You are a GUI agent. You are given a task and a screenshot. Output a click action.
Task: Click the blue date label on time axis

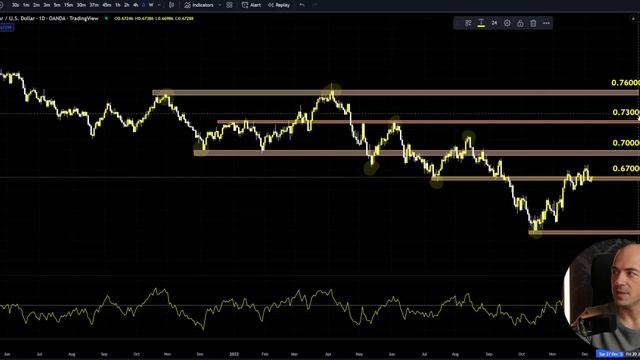pyautogui.click(x=610, y=354)
